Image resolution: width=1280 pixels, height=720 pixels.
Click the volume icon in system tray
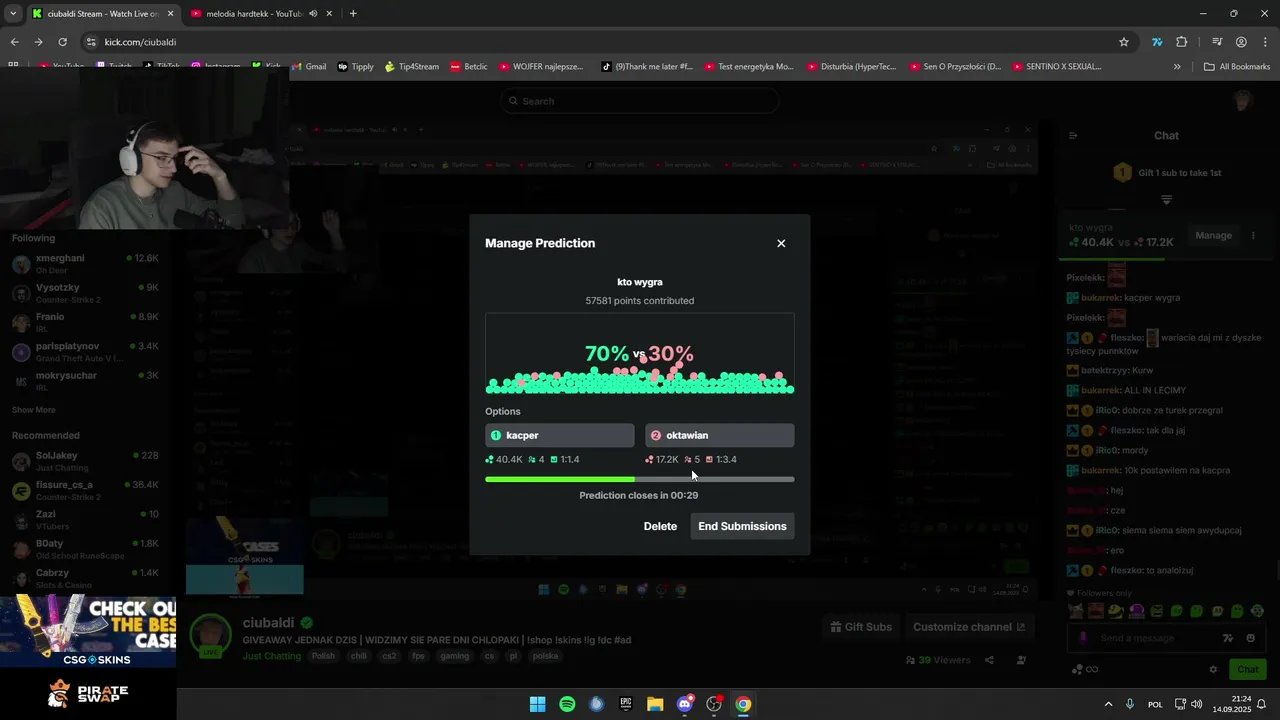click(x=1197, y=704)
